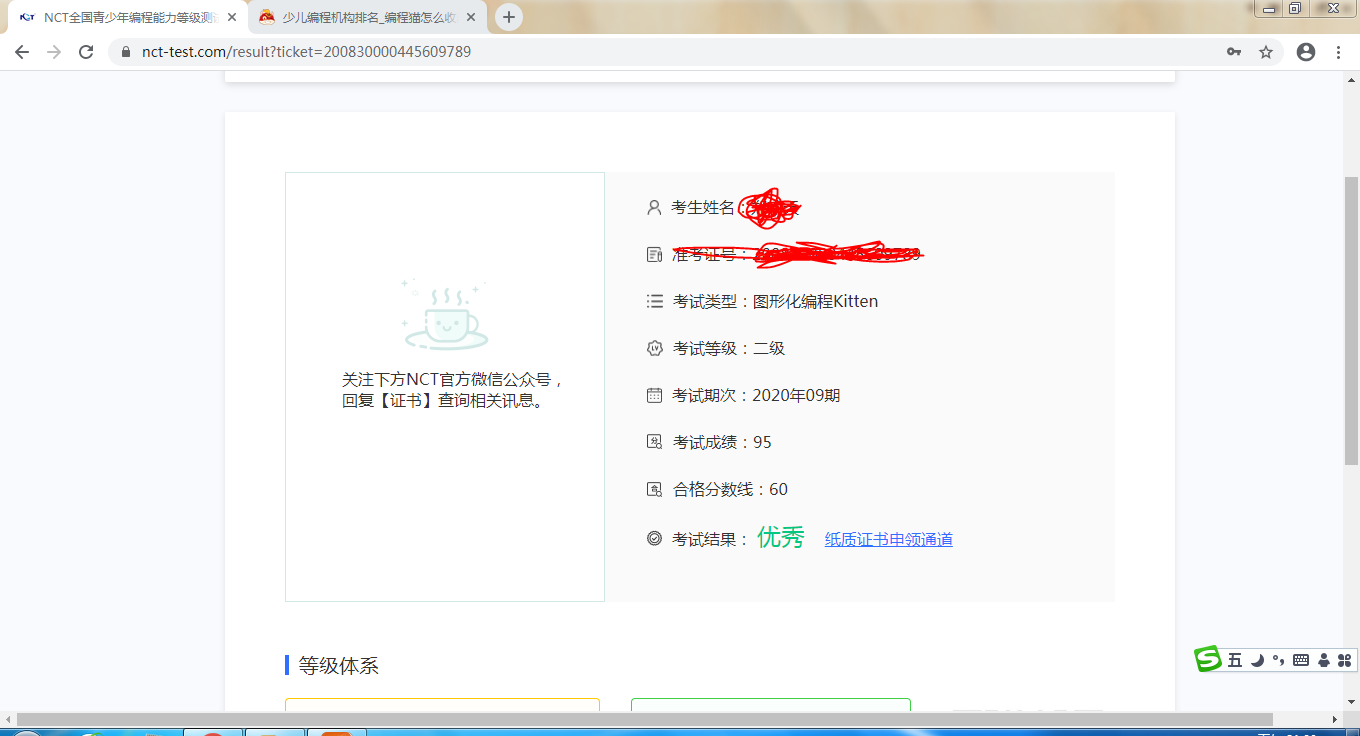Open the IME user account icon
The image size is (1360, 736).
[x=1324, y=660]
